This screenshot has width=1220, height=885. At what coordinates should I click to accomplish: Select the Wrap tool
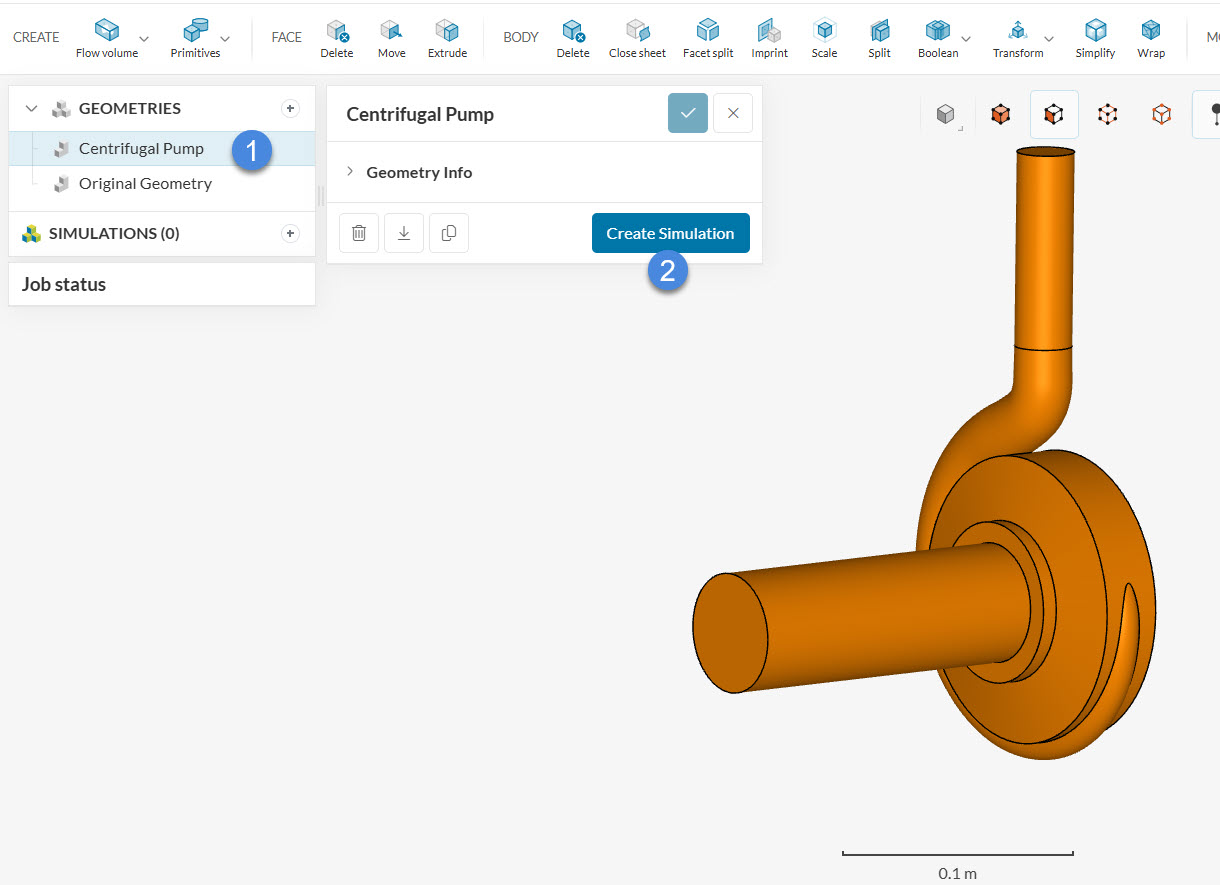click(1151, 35)
